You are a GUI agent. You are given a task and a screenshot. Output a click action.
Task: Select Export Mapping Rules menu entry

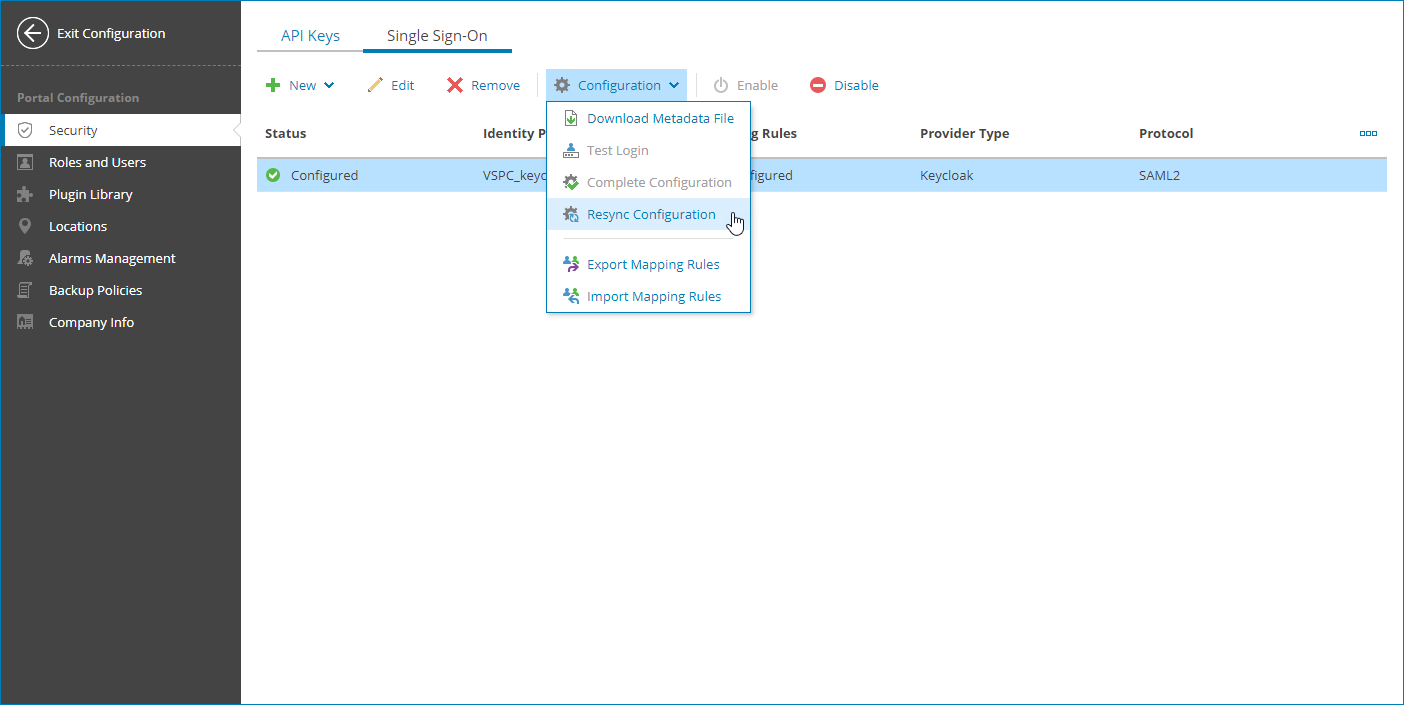pos(654,264)
